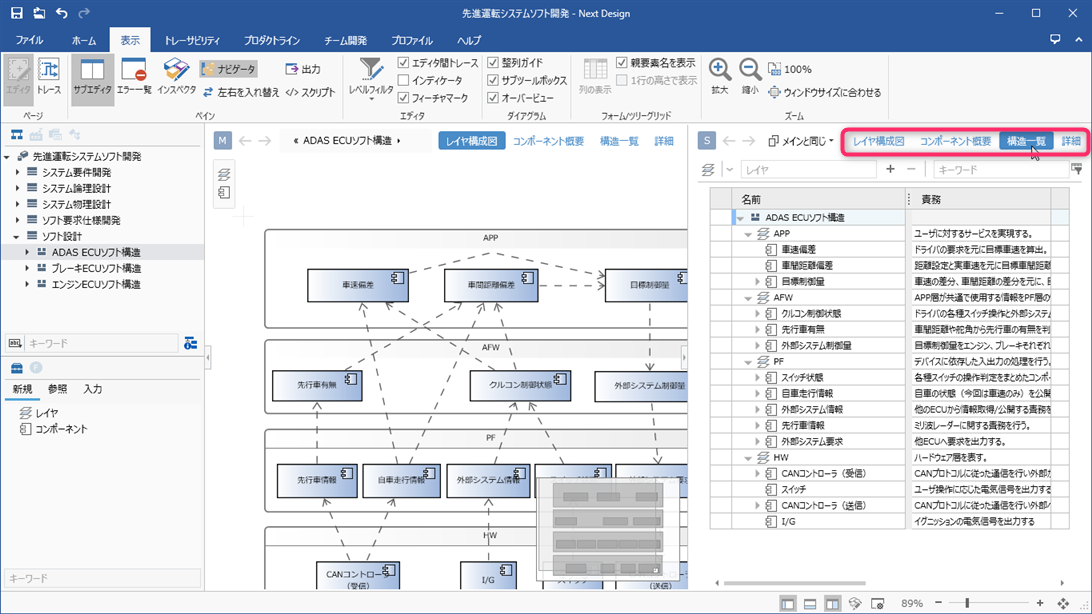Click the キーワード search field in navigator
The image size is (1092, 614).
[x=100, y=343]
